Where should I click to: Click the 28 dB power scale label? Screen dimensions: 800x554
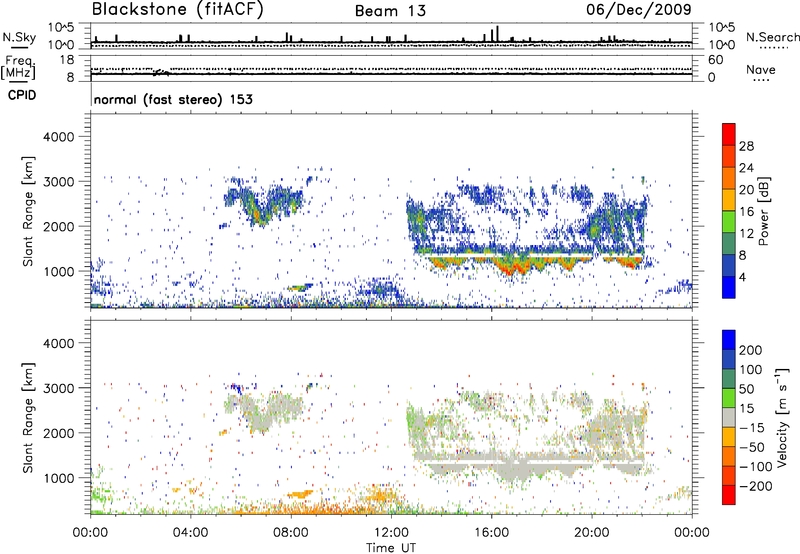click(x=746, y=146)
